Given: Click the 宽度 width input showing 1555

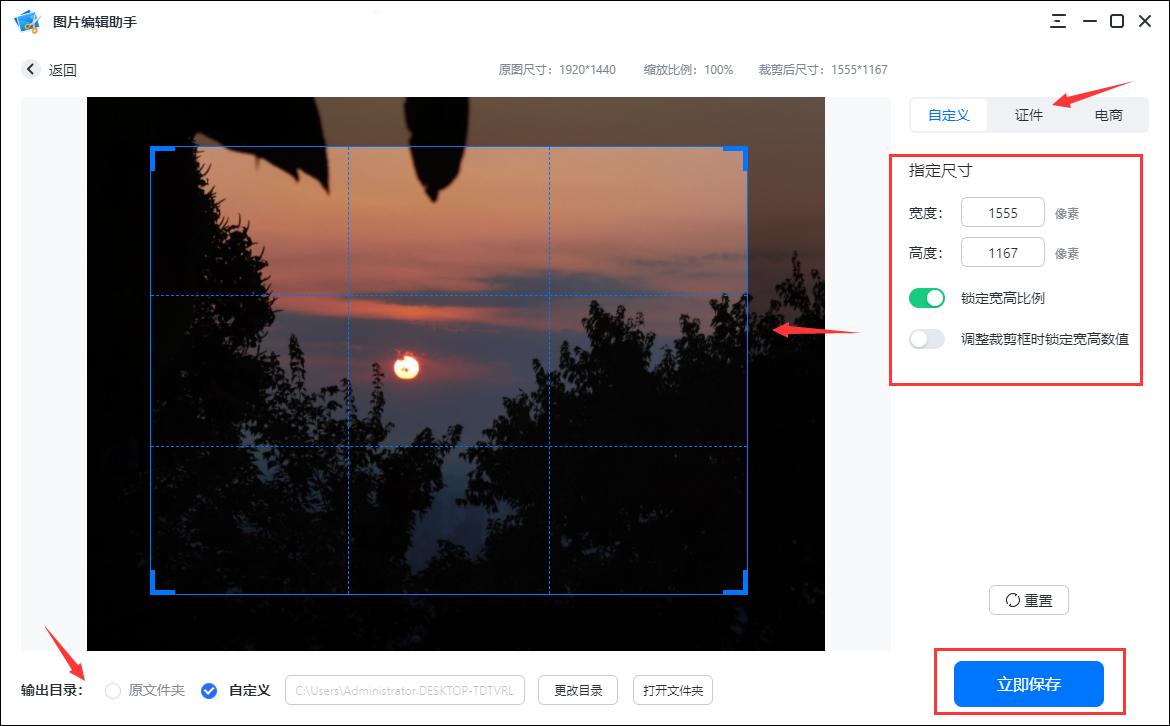Looking at the screenshot, I should coord(1002,212).
